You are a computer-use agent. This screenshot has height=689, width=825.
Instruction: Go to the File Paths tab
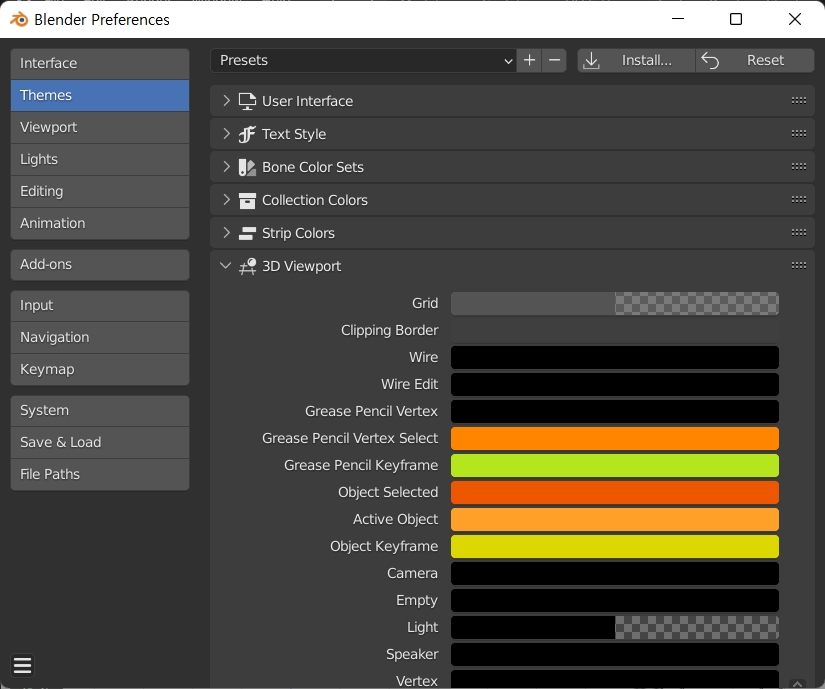pos(100,474)
